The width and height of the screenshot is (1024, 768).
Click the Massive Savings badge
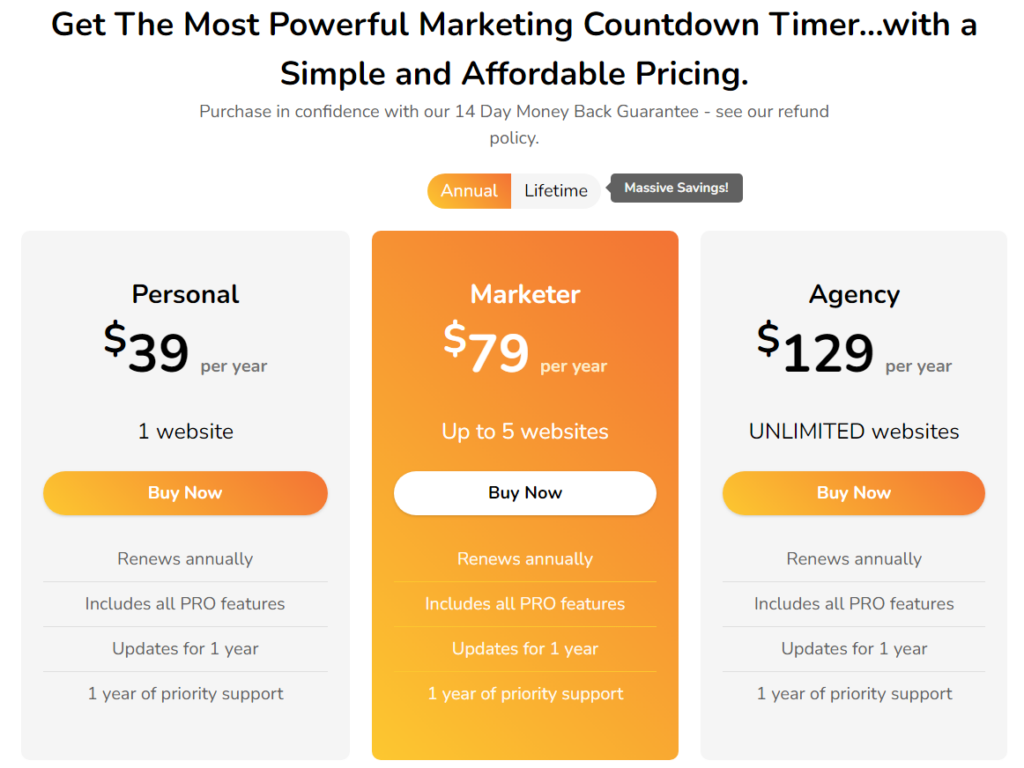coord(675,187)
